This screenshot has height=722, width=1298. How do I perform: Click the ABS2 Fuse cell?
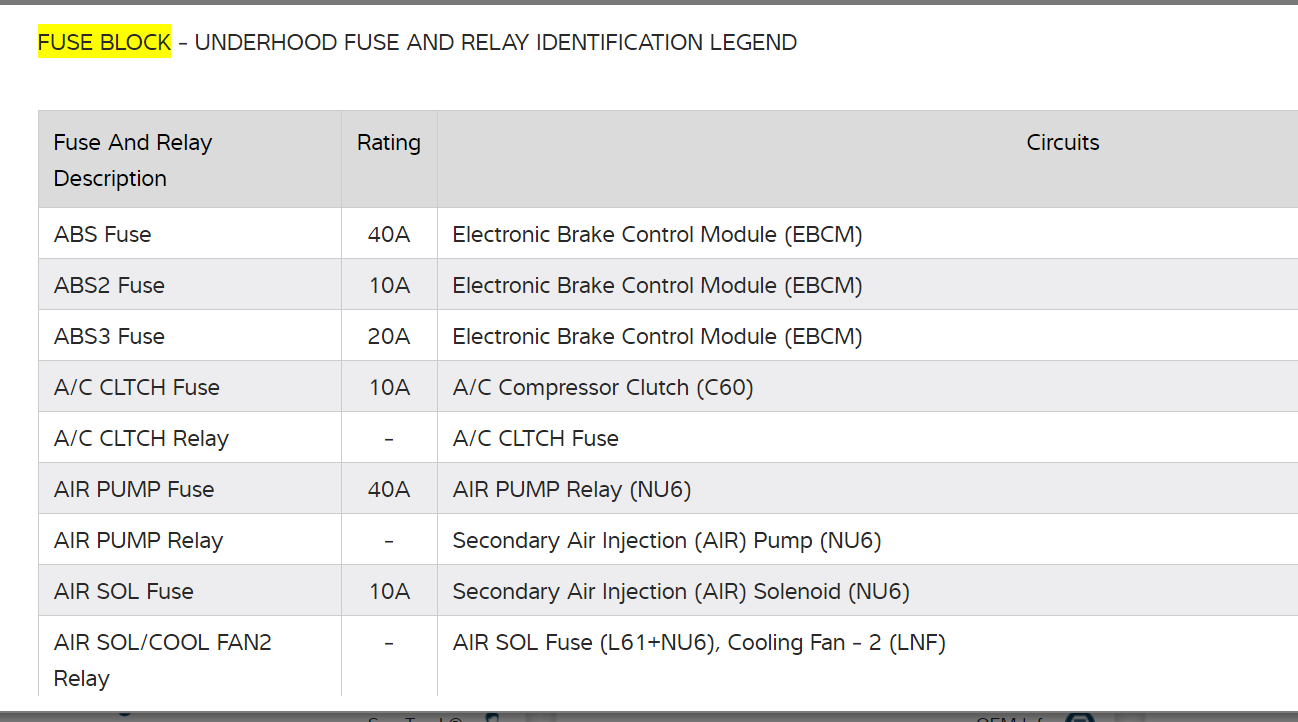[x=109, y=285]
